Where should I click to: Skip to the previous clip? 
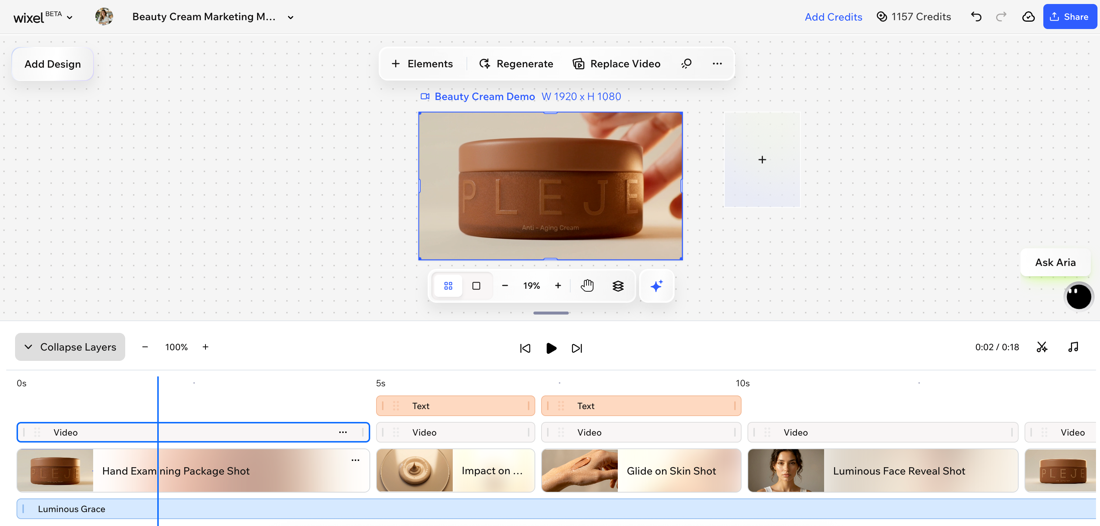(525, 348)
